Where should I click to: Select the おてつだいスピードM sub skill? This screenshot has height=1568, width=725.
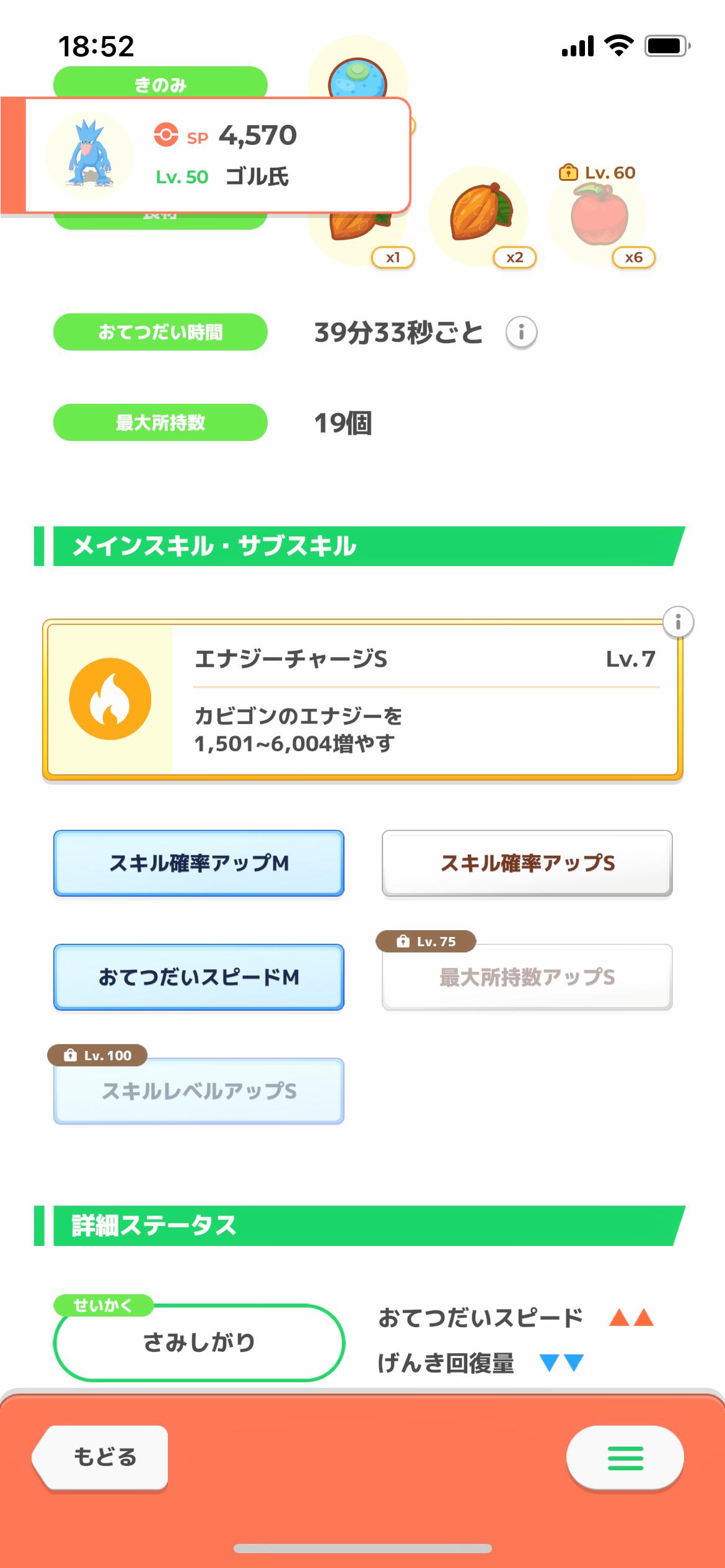(199, 977)
